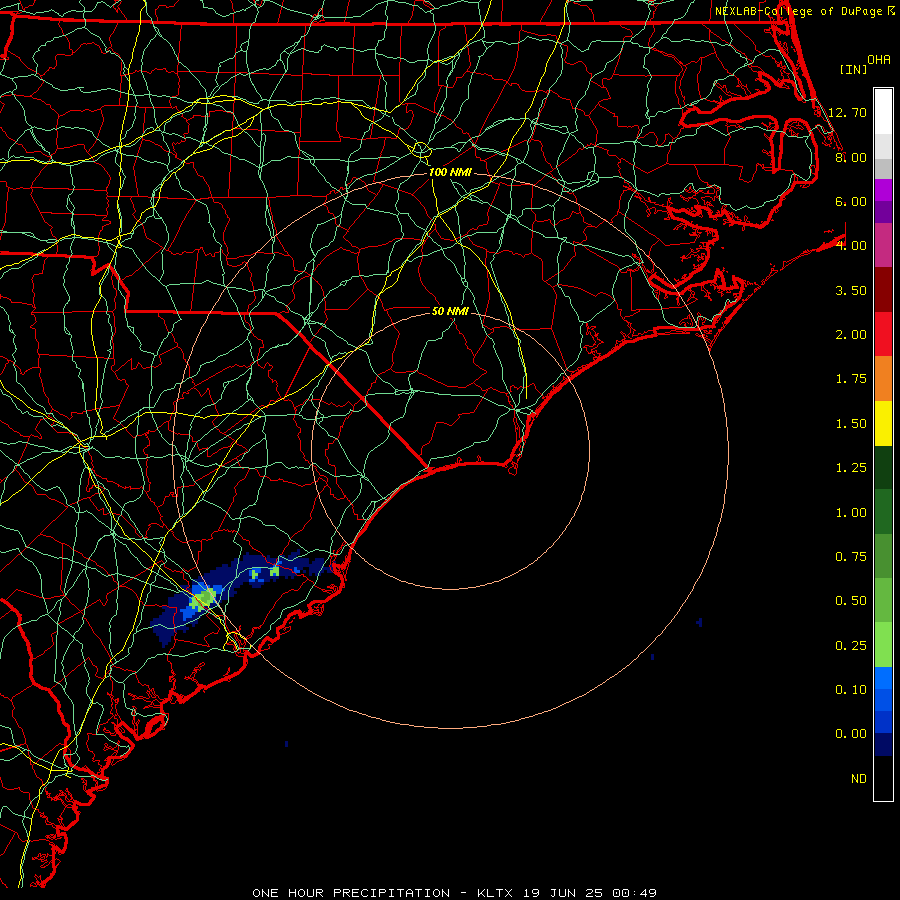The height and width of the screenshot is (900, 900).
Task: Click the ND no-data legend label
Action: (x=859, y=779)
